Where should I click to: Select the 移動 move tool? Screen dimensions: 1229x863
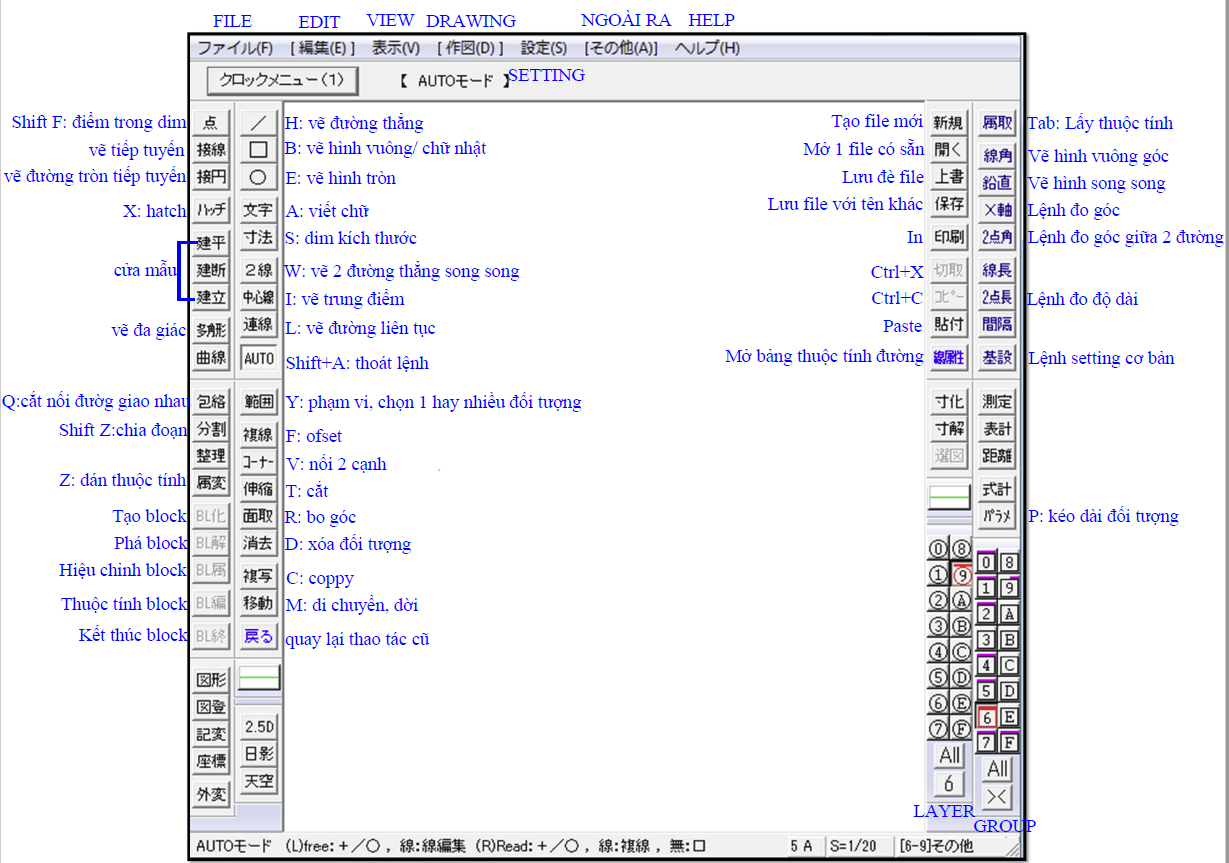[x=259, y=603]
